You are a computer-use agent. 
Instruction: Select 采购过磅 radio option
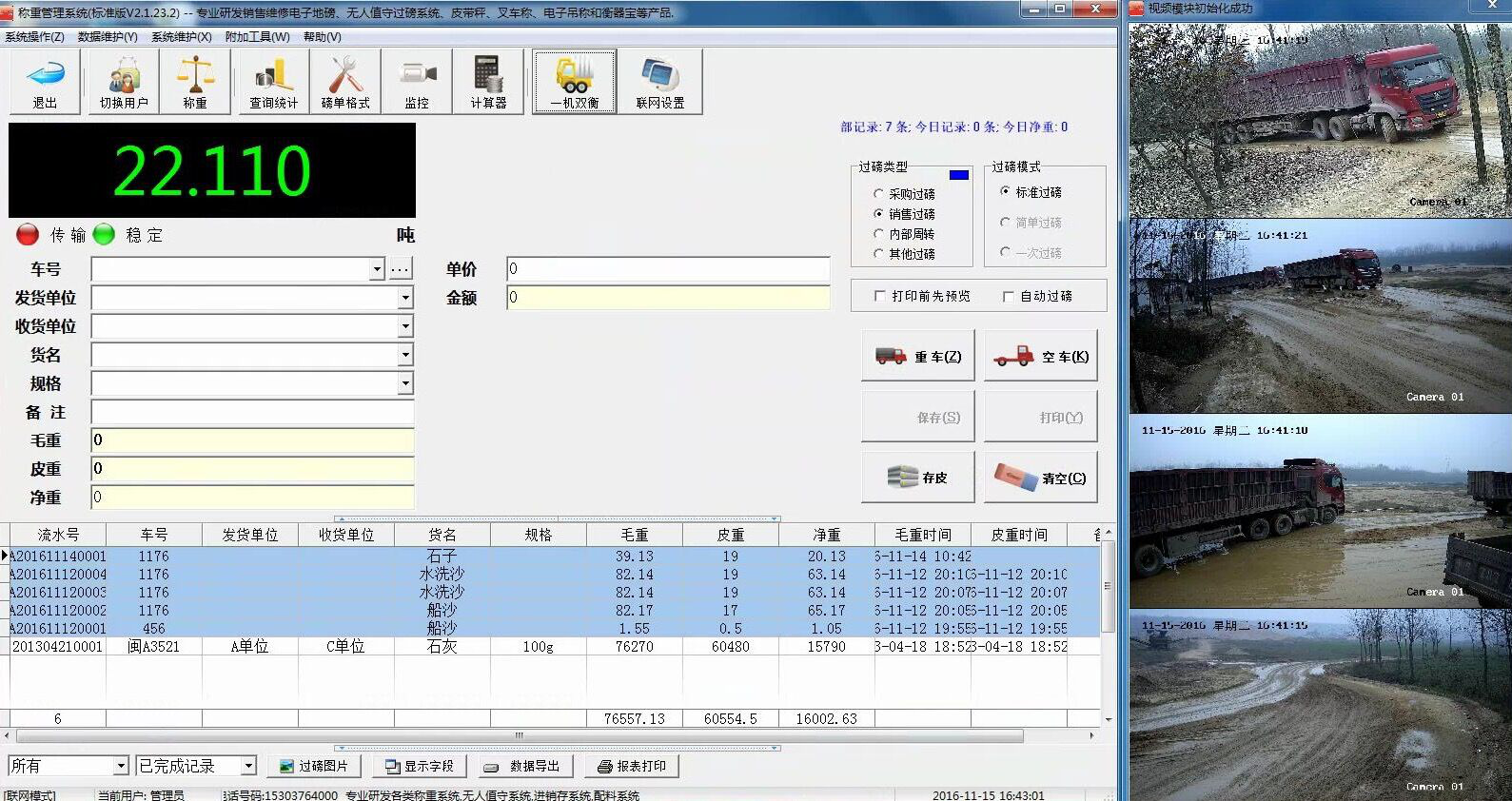tap(878, 194)
